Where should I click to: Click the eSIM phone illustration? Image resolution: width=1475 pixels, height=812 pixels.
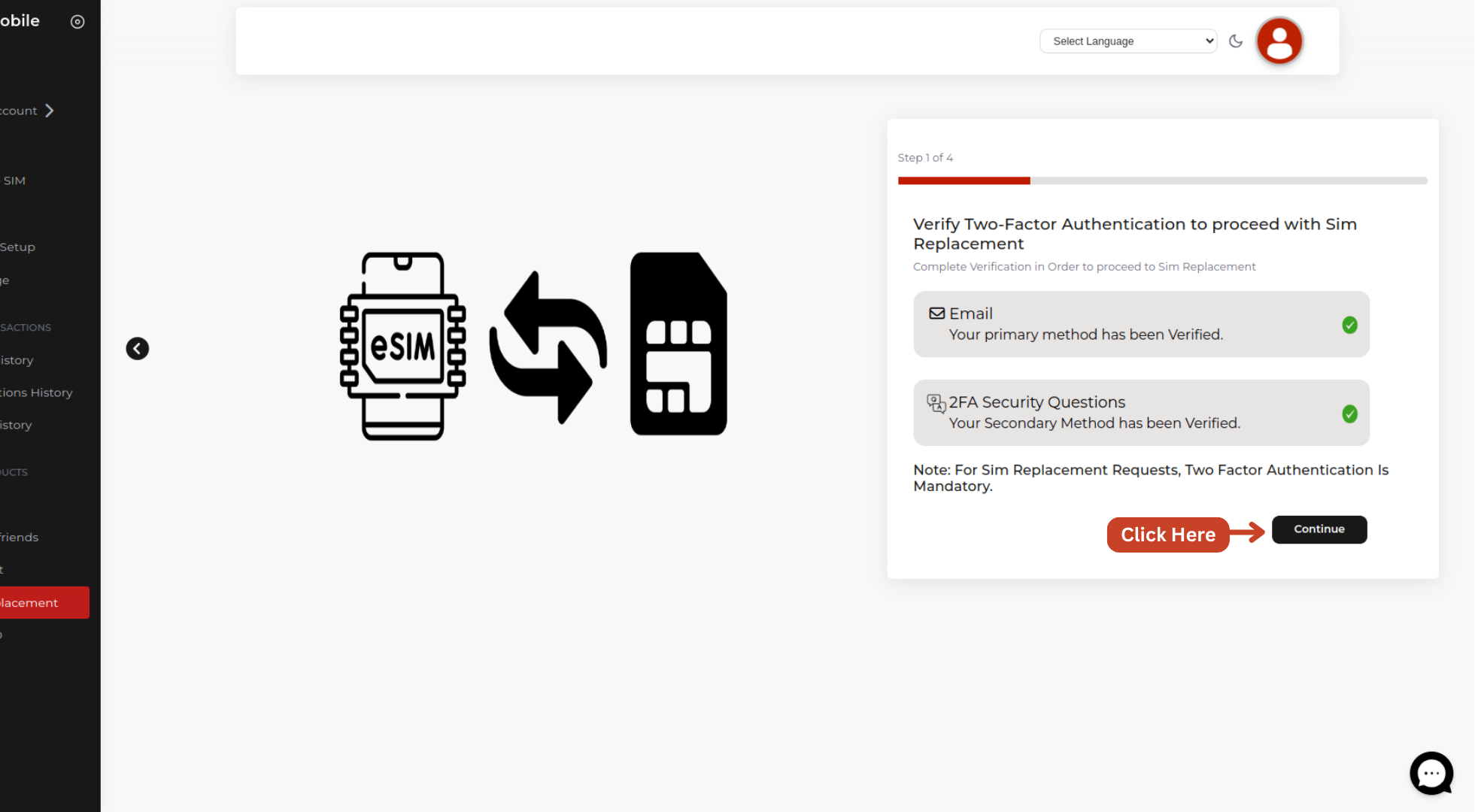pos(402,346)
